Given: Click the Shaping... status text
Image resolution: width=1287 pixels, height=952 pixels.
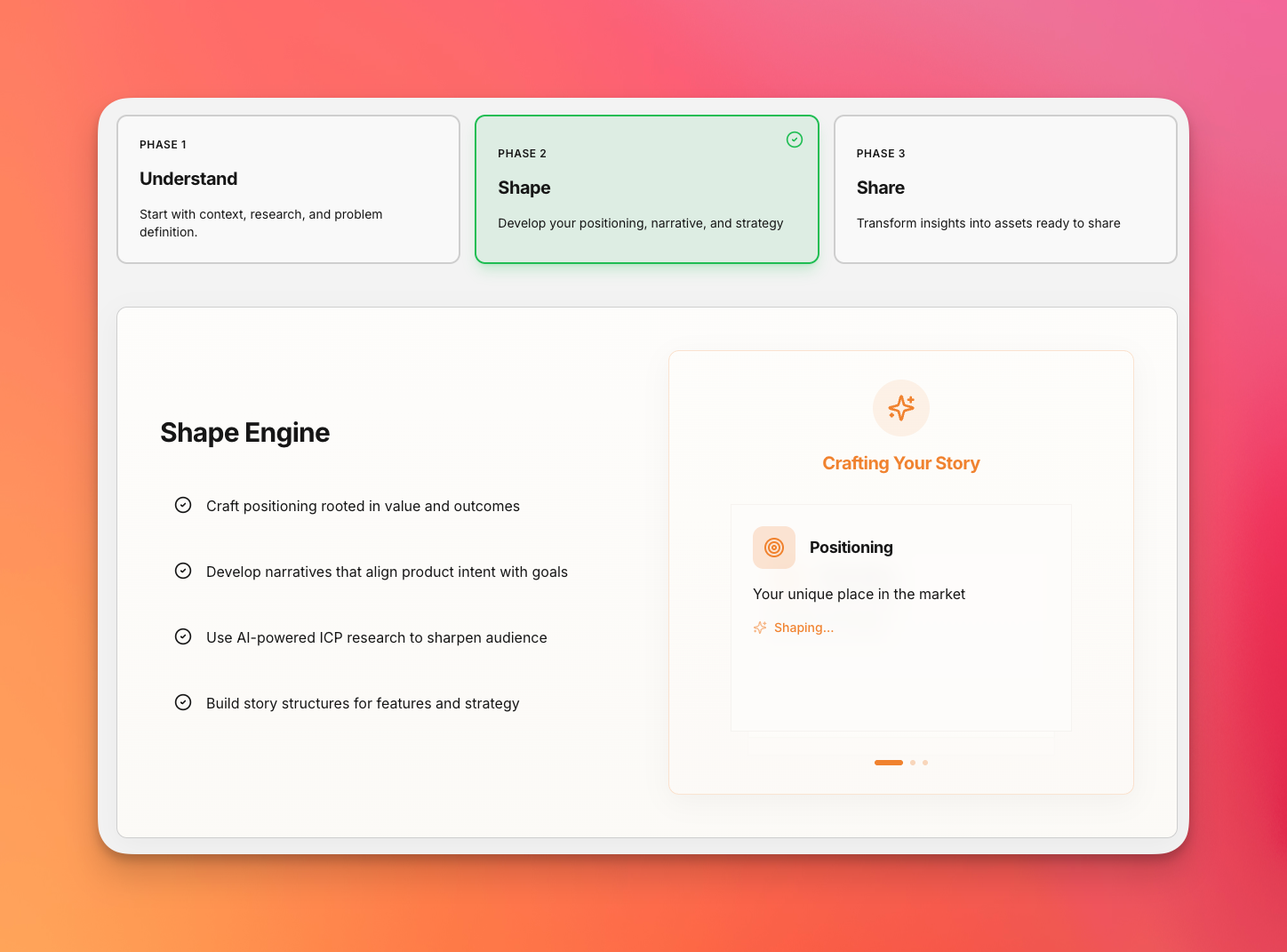Looking at the screenshot, I should tap(803, 628).
